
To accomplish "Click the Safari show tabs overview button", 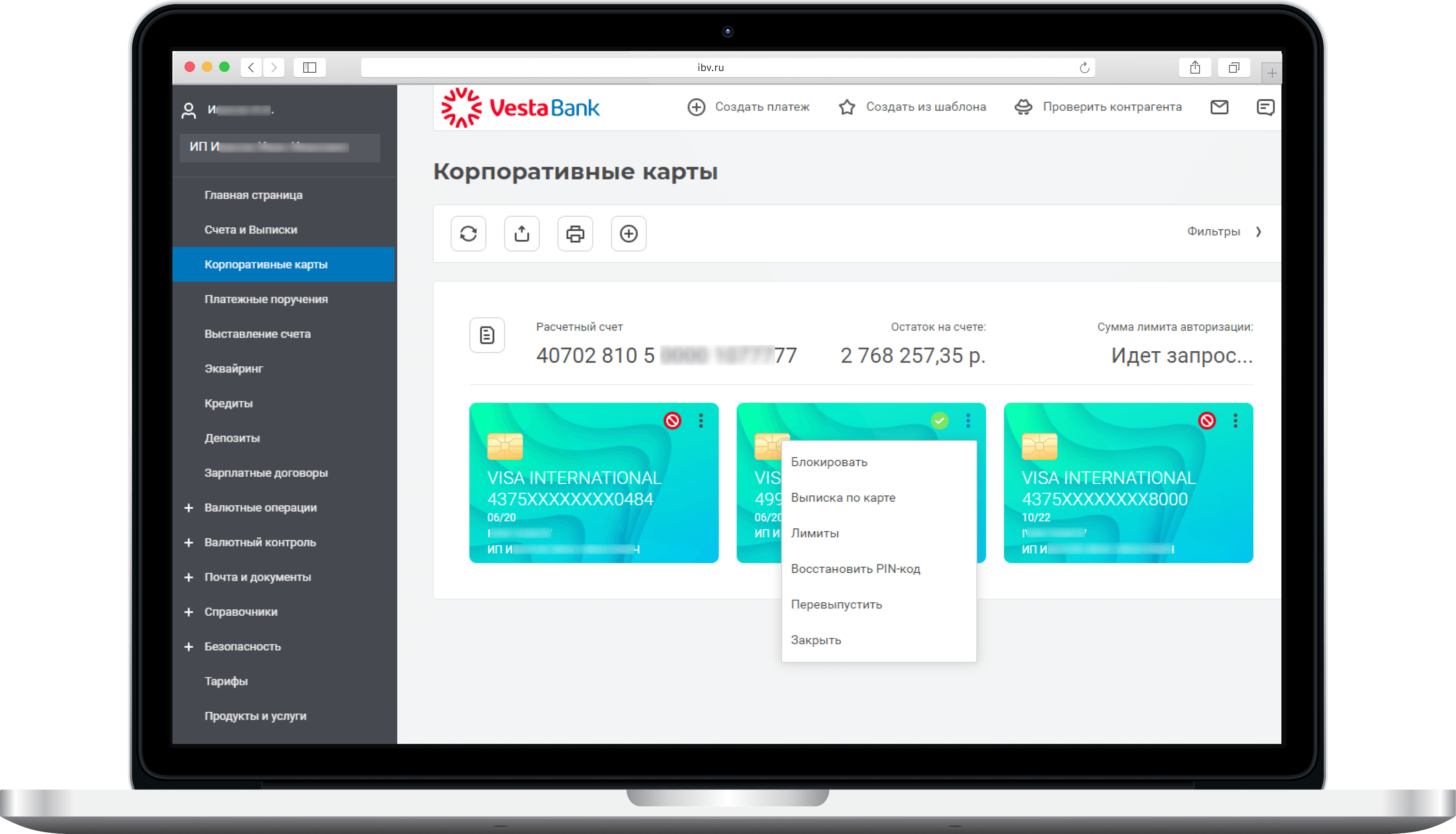I will [x=1234, y=68].
